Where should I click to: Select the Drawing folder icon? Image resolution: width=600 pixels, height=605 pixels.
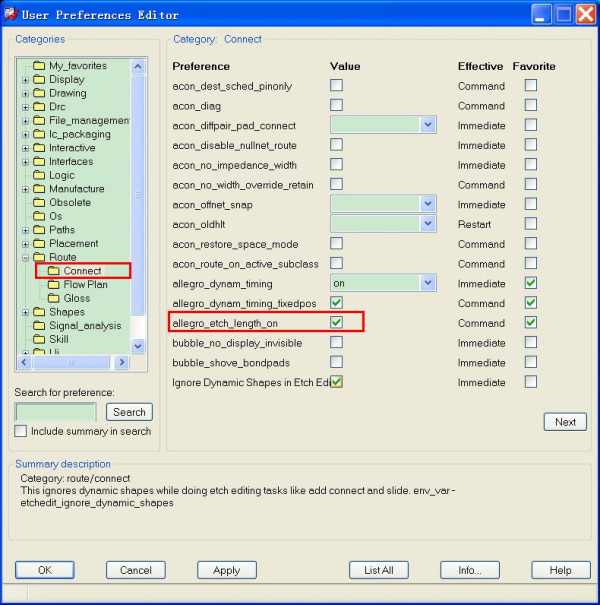click(39, 93)
